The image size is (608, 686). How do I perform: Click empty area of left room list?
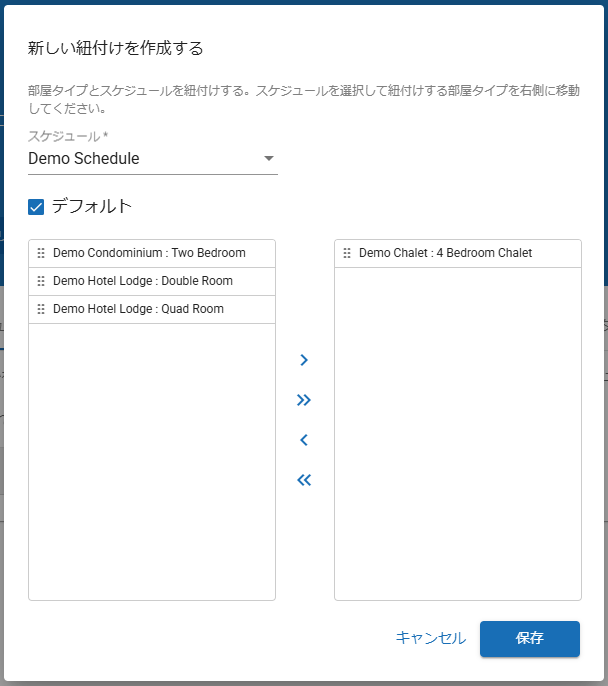(x=152, y=460)
